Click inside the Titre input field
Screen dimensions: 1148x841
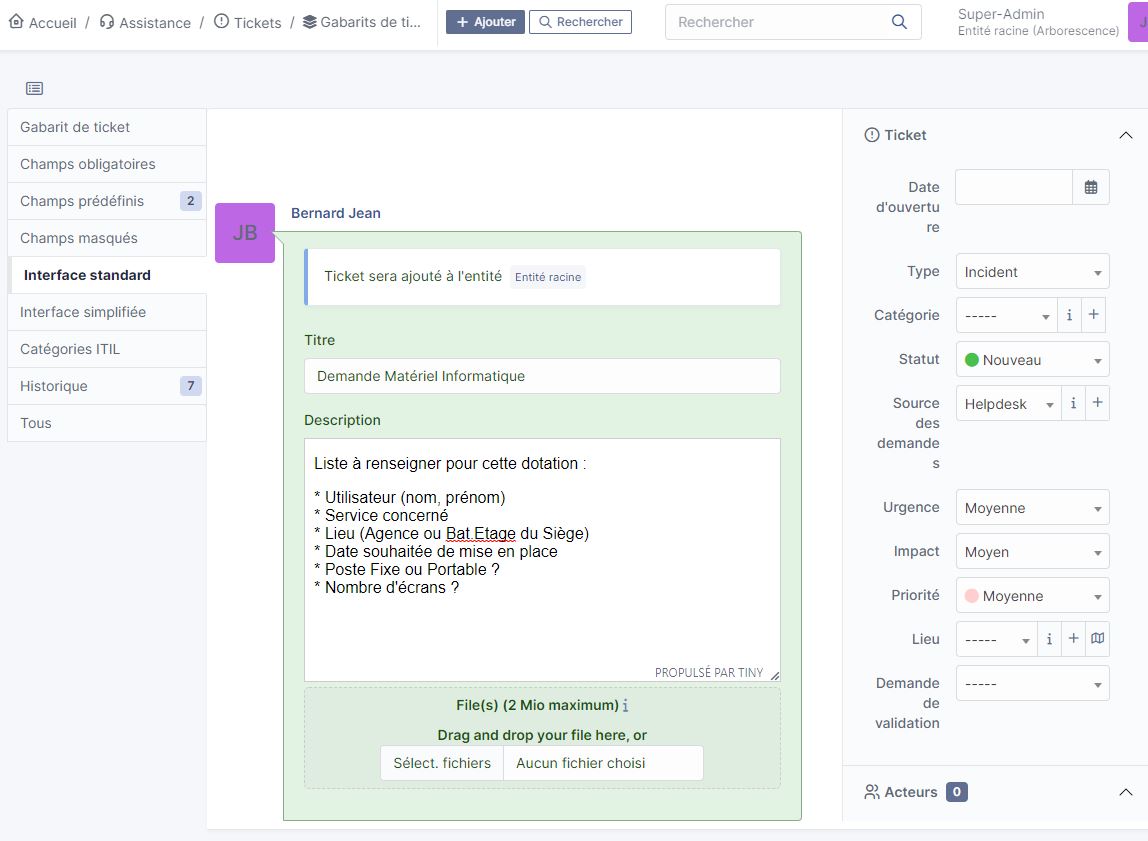pos(541,376)
